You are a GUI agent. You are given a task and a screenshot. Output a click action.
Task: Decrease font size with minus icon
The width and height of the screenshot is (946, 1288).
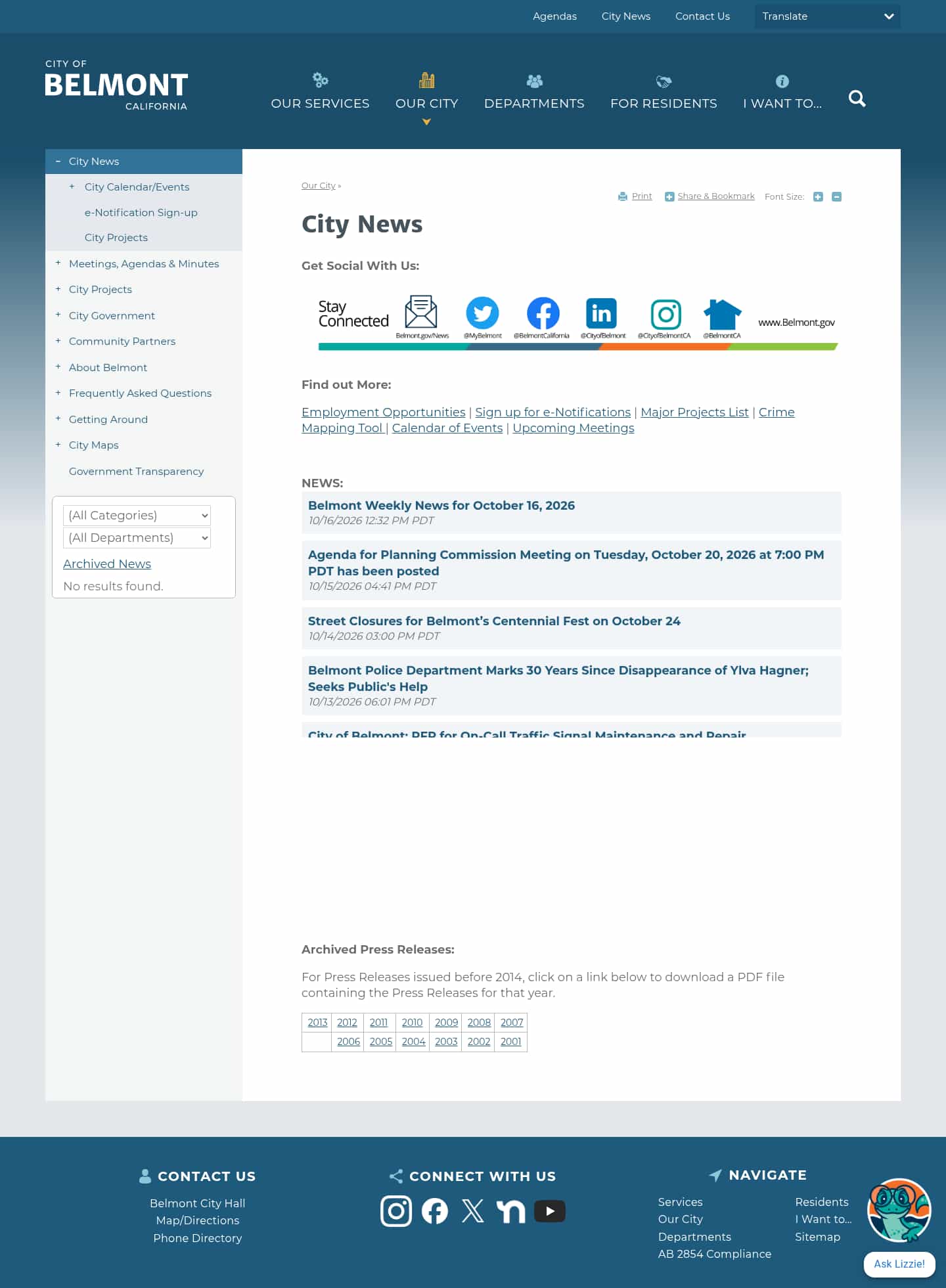coord(836,196)
